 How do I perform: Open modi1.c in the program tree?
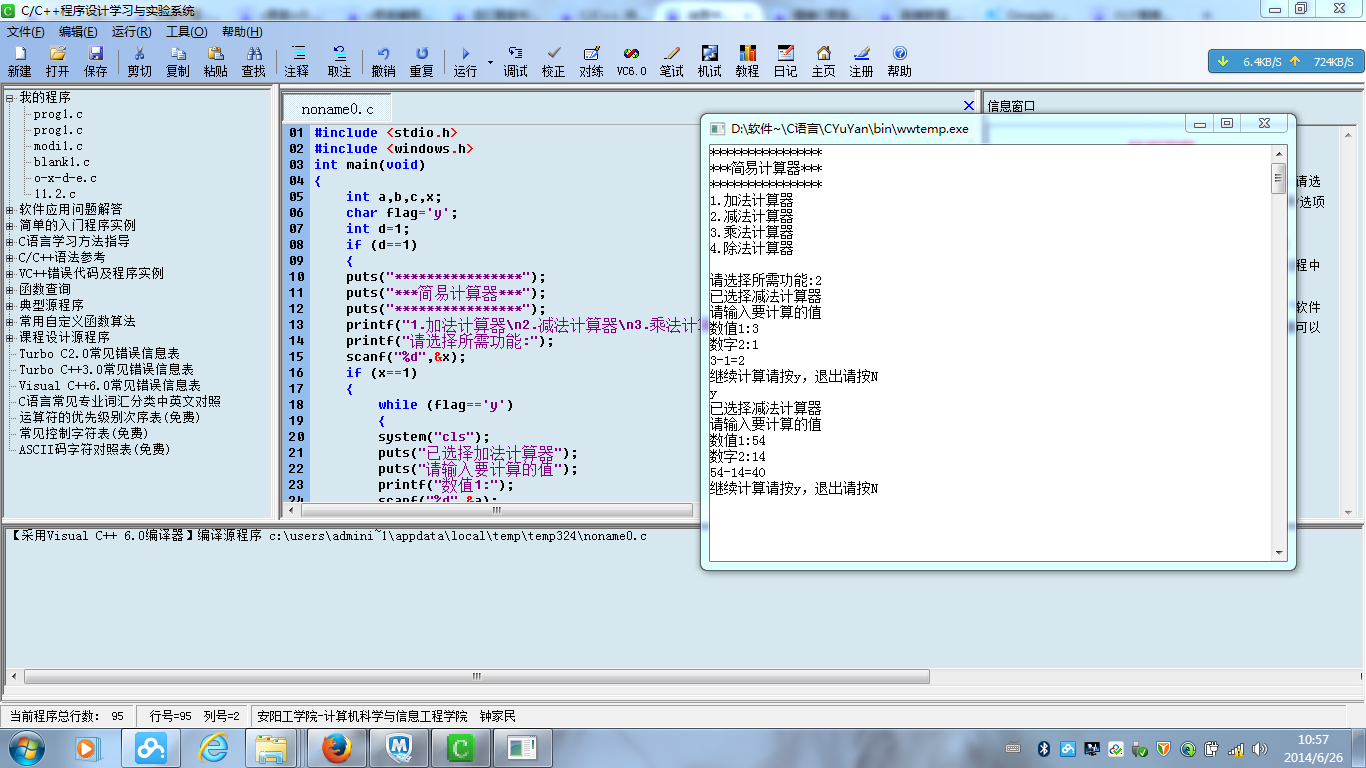[x=58, y=146]
